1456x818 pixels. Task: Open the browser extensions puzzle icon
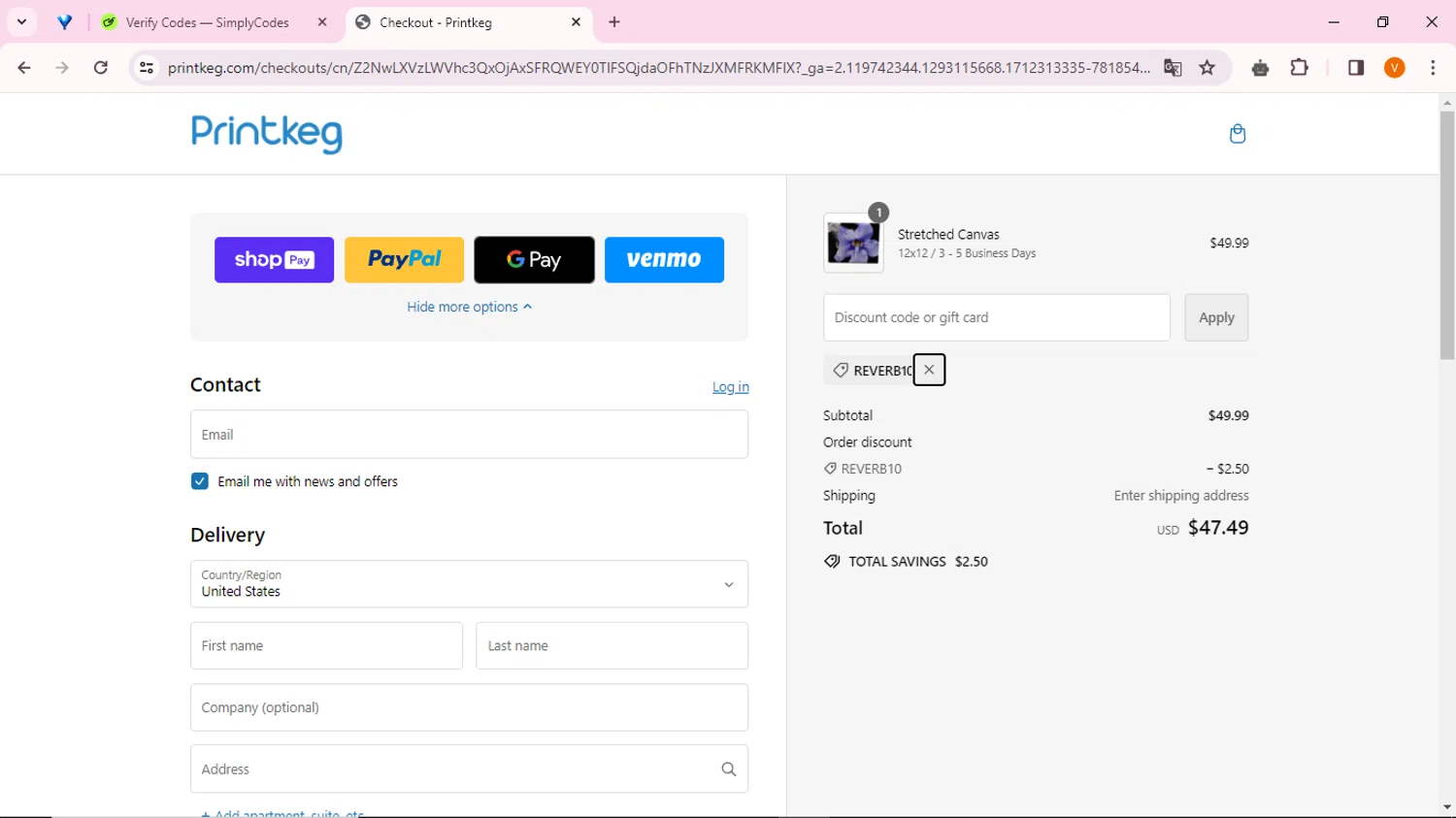[1299, 68]
